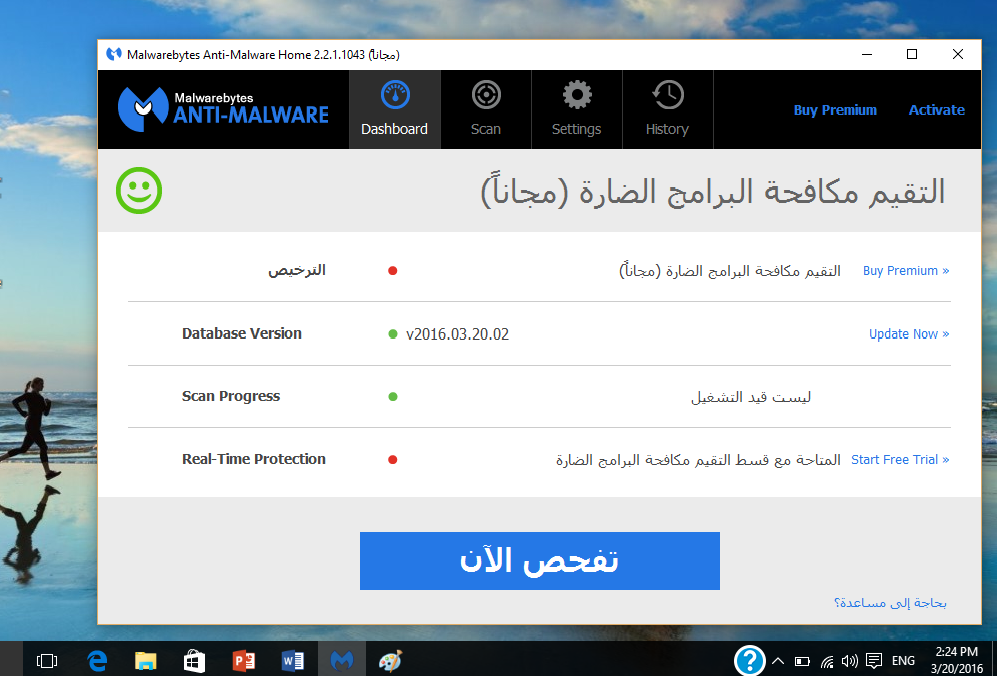Open Paint from the taskbar

coord(391,661)
